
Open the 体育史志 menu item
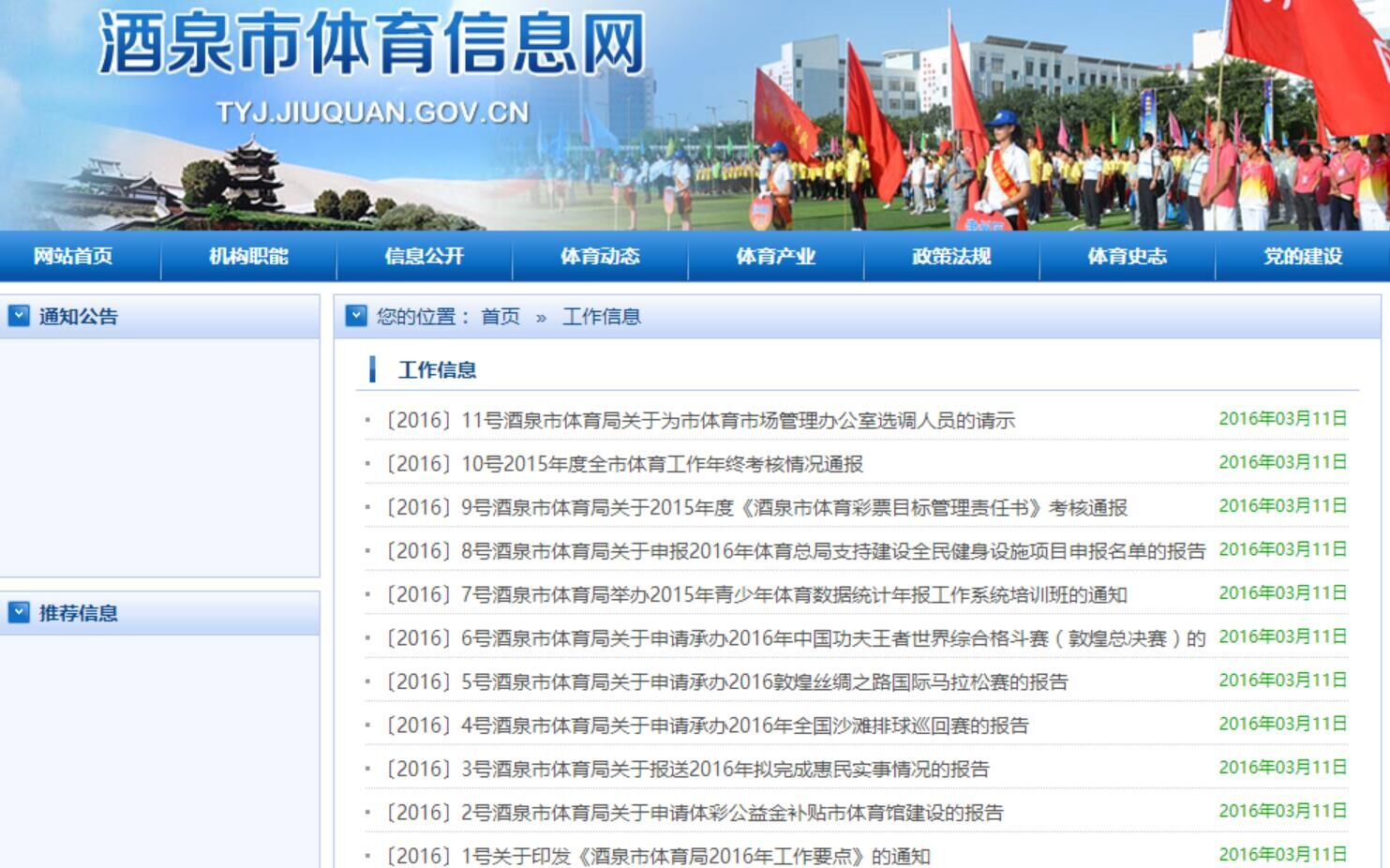click(1127, 256)
